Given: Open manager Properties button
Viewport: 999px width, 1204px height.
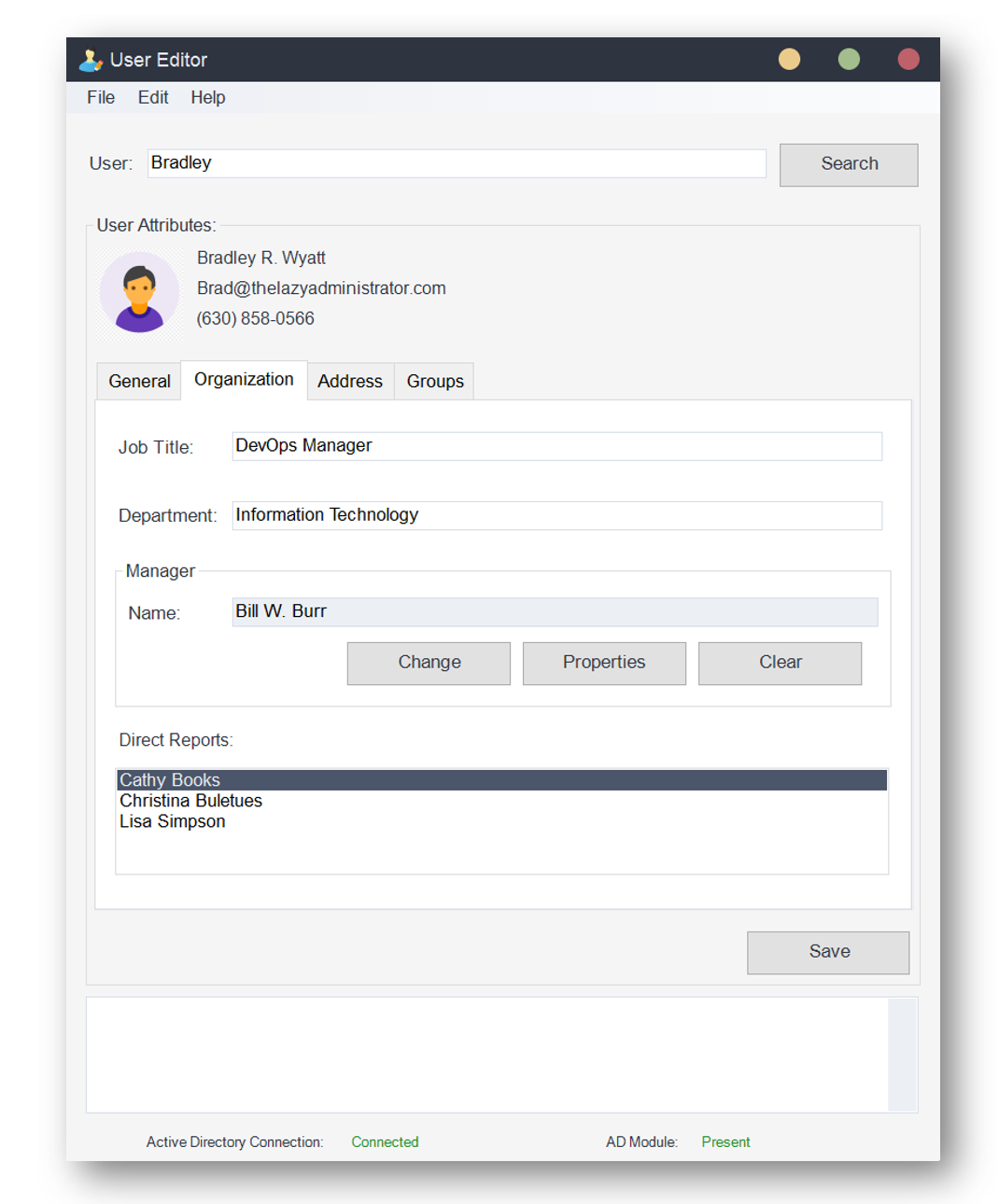Looking at the screenshot, I should point(604,663).
